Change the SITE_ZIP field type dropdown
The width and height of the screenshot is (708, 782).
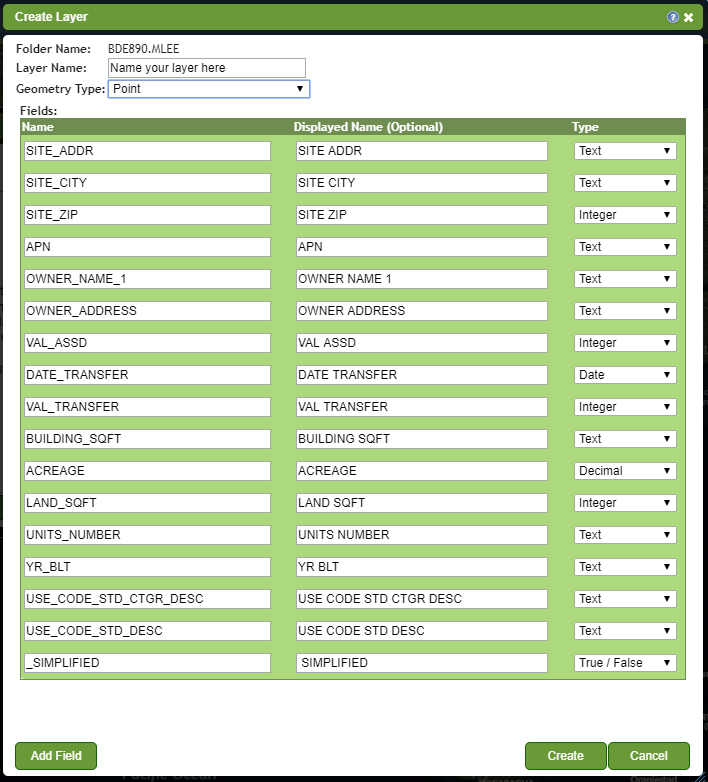point(625,214)
